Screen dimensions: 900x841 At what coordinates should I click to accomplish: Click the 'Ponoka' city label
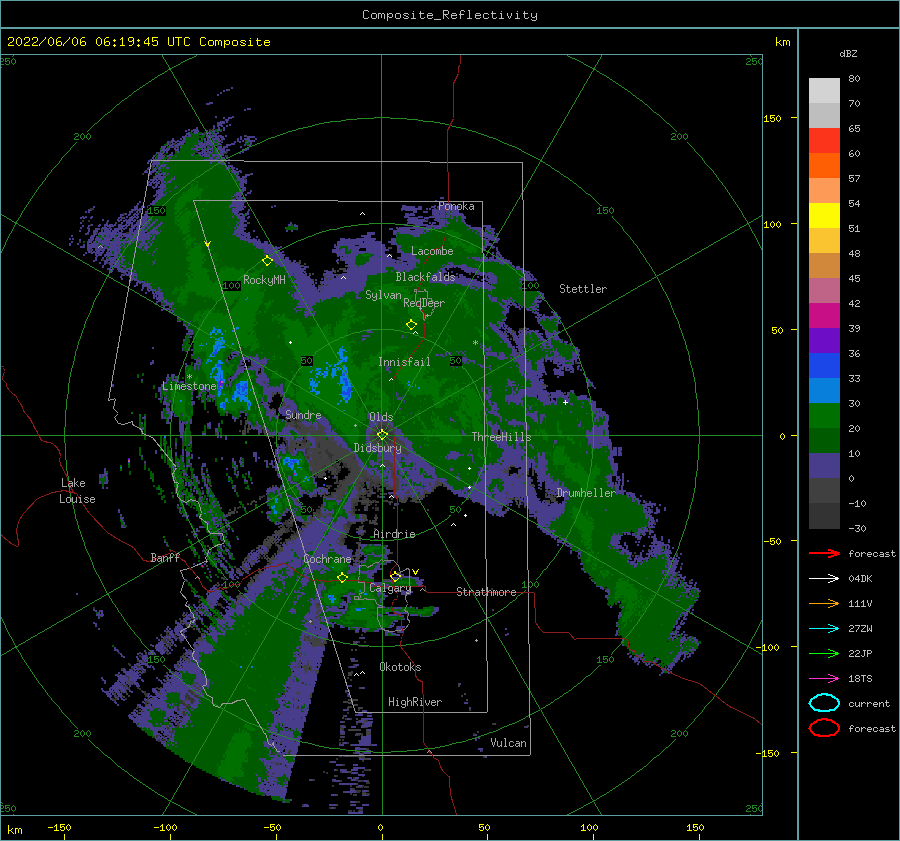tap(456, 206)
